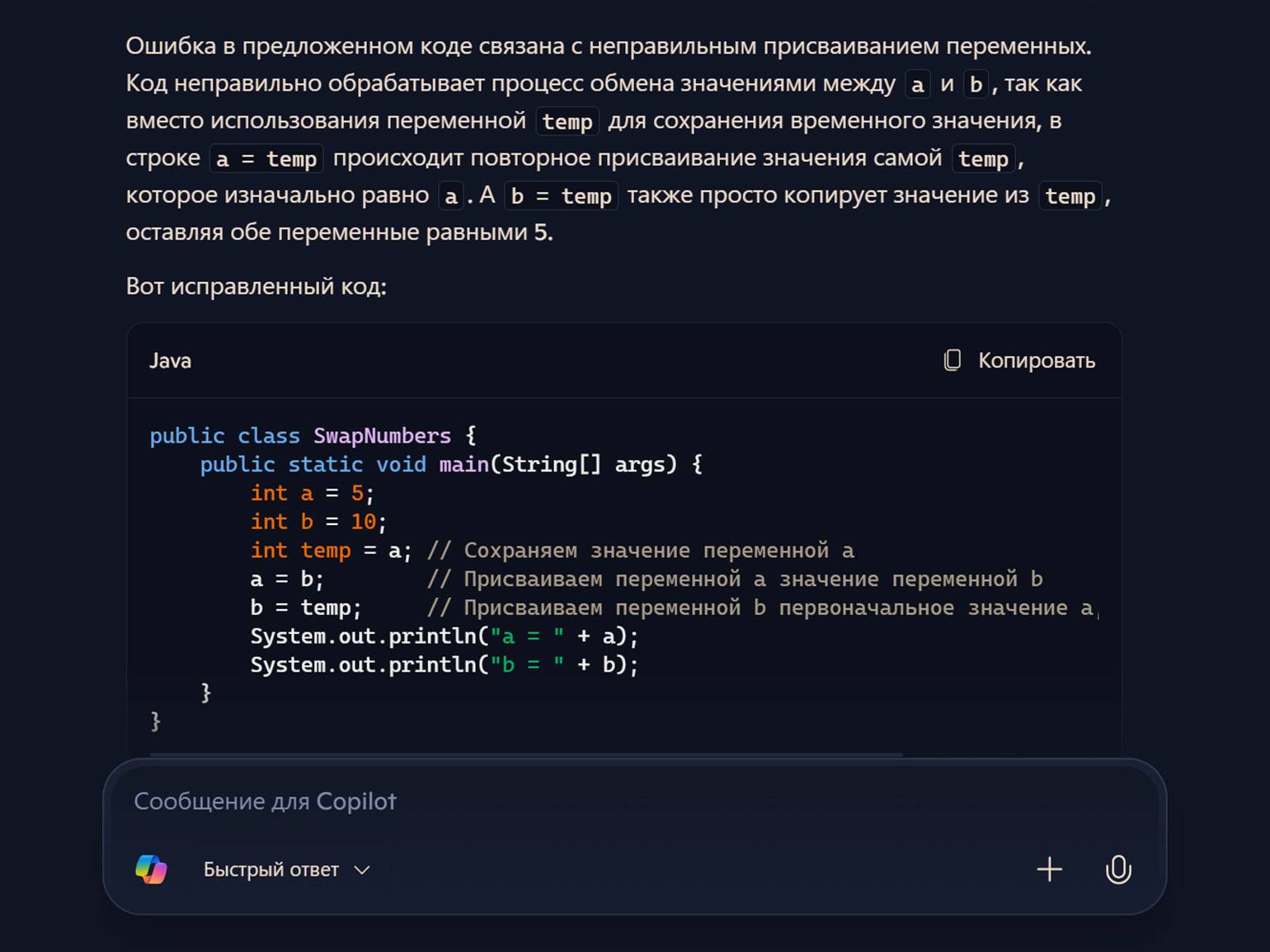The width and height of the screenshot is (1270, 952).
Task: Click the code line int a = 5;
Action: pos(313,493)
